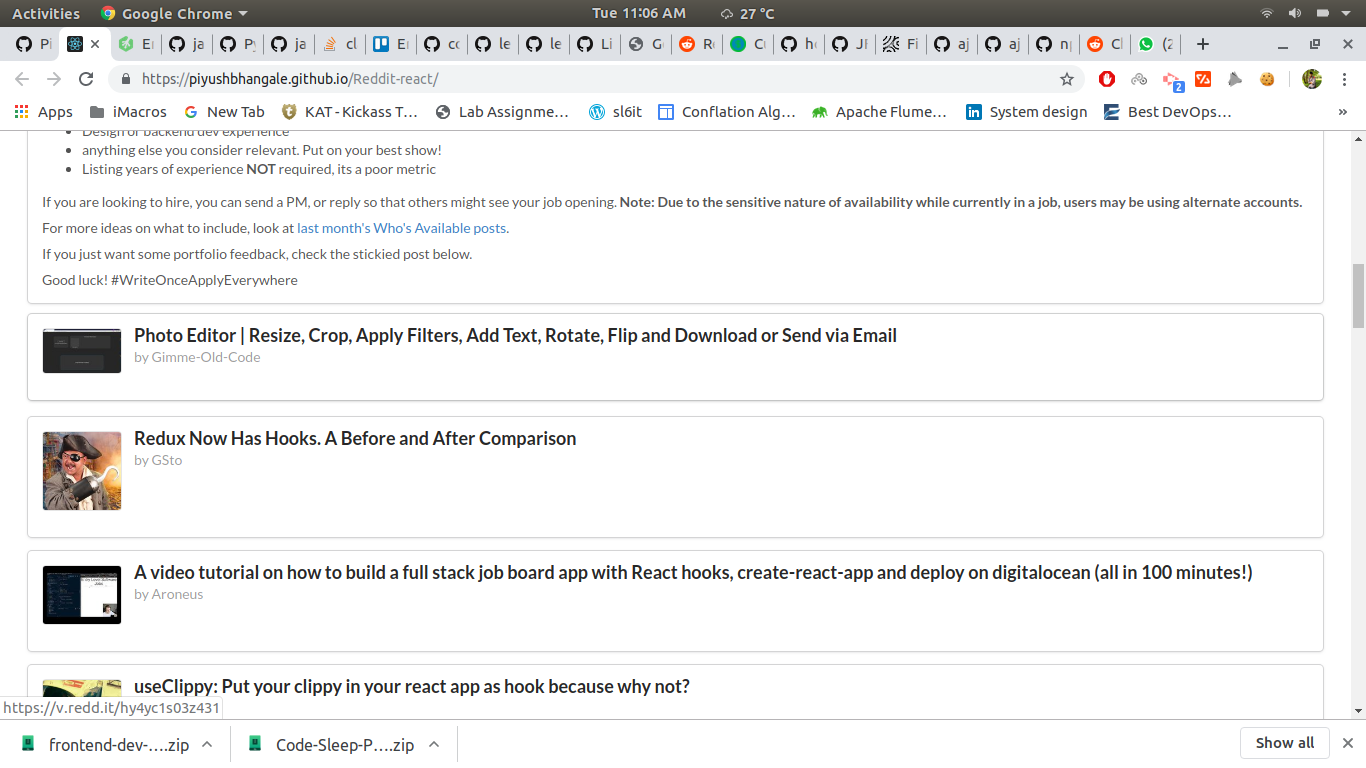Open the Chrome profile avatar
This screenshot has width=1366, height=768.
pyautogui.click(x=1312, y=79)
